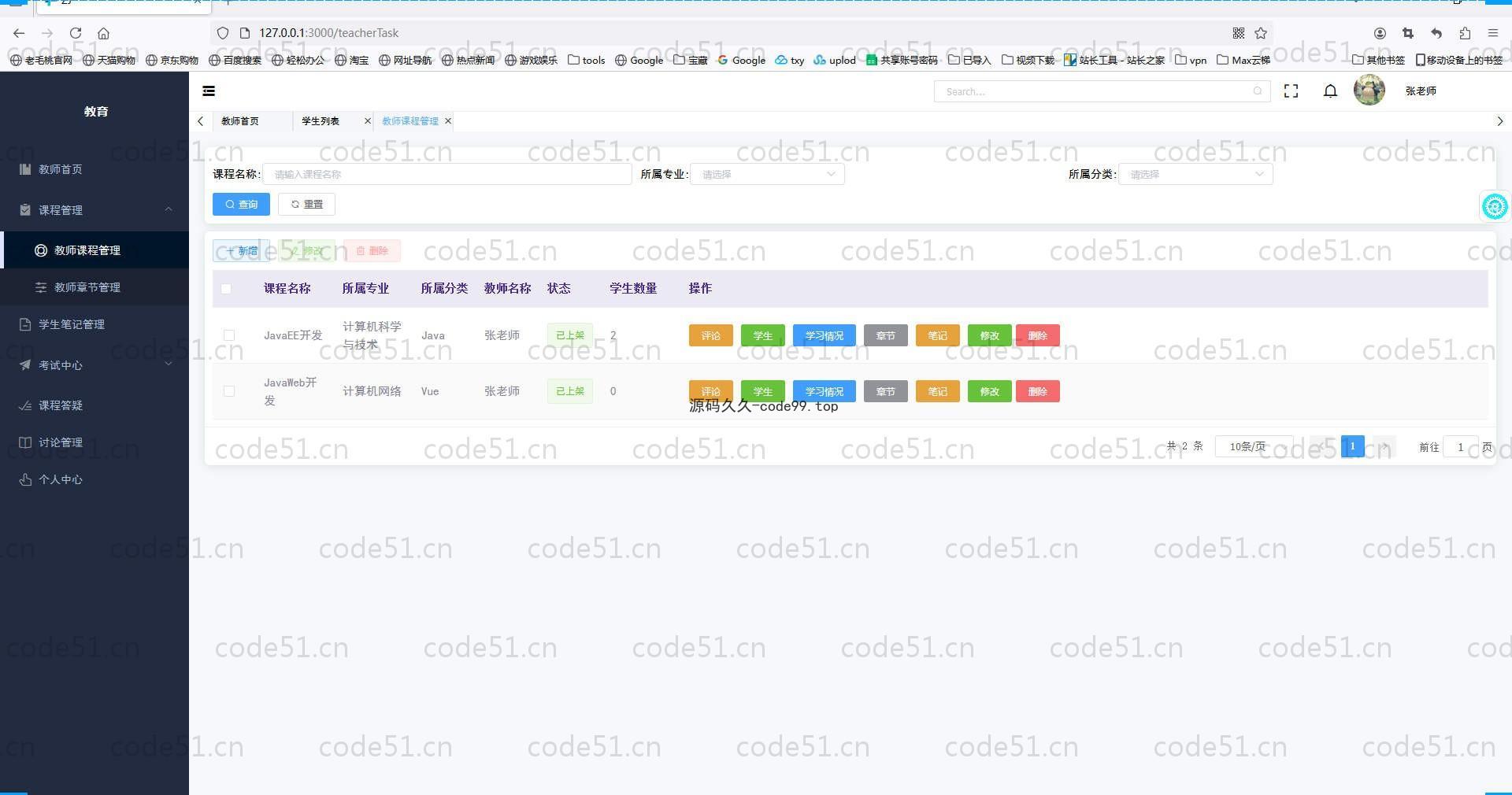Go to browser home page icon
Image resolution: width=1512 pixels, height=795 pixels.
(x=103, y=33)
